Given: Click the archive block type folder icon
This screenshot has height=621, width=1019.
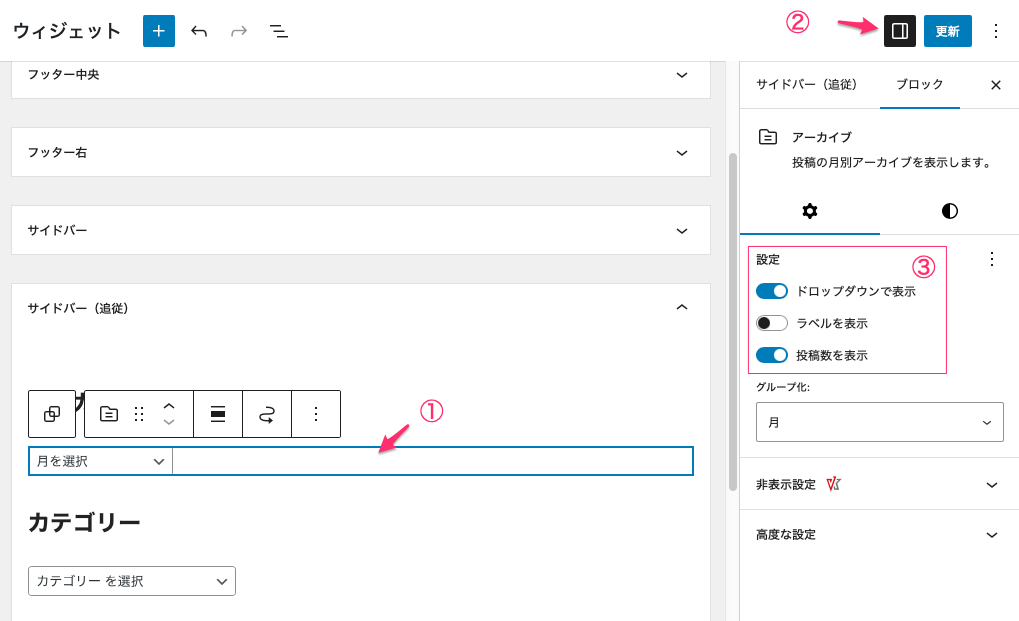Looking at the screenshot, I should click(x=109, y=414).
